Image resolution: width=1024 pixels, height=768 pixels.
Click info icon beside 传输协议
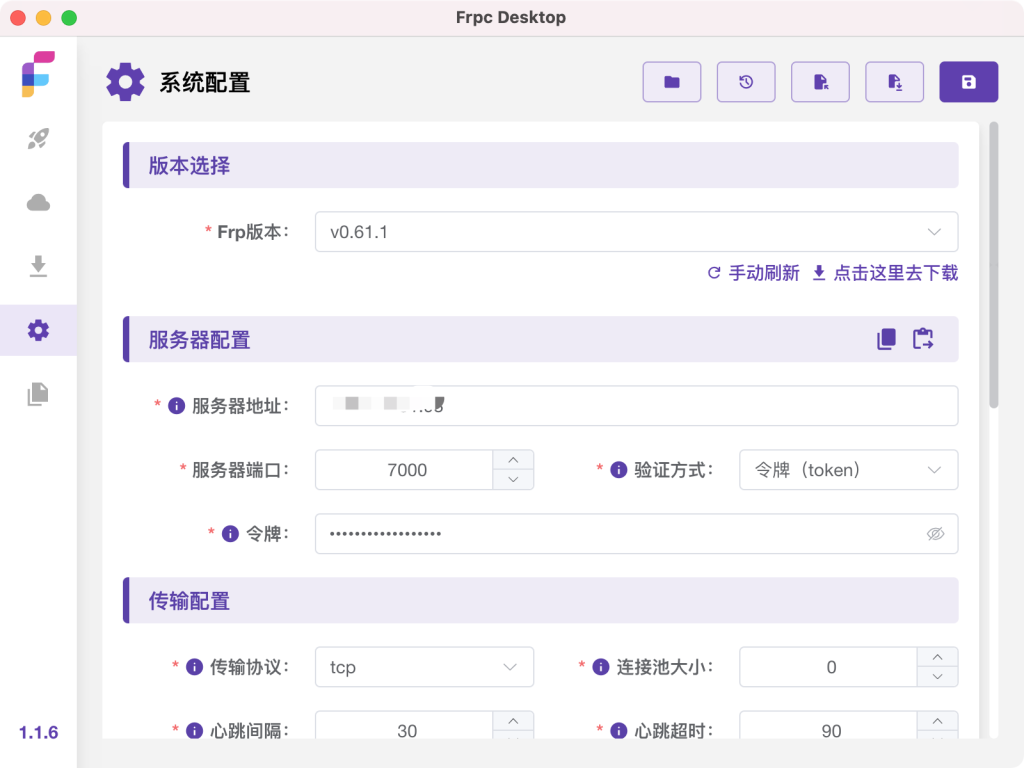click(x=194, y=667)
